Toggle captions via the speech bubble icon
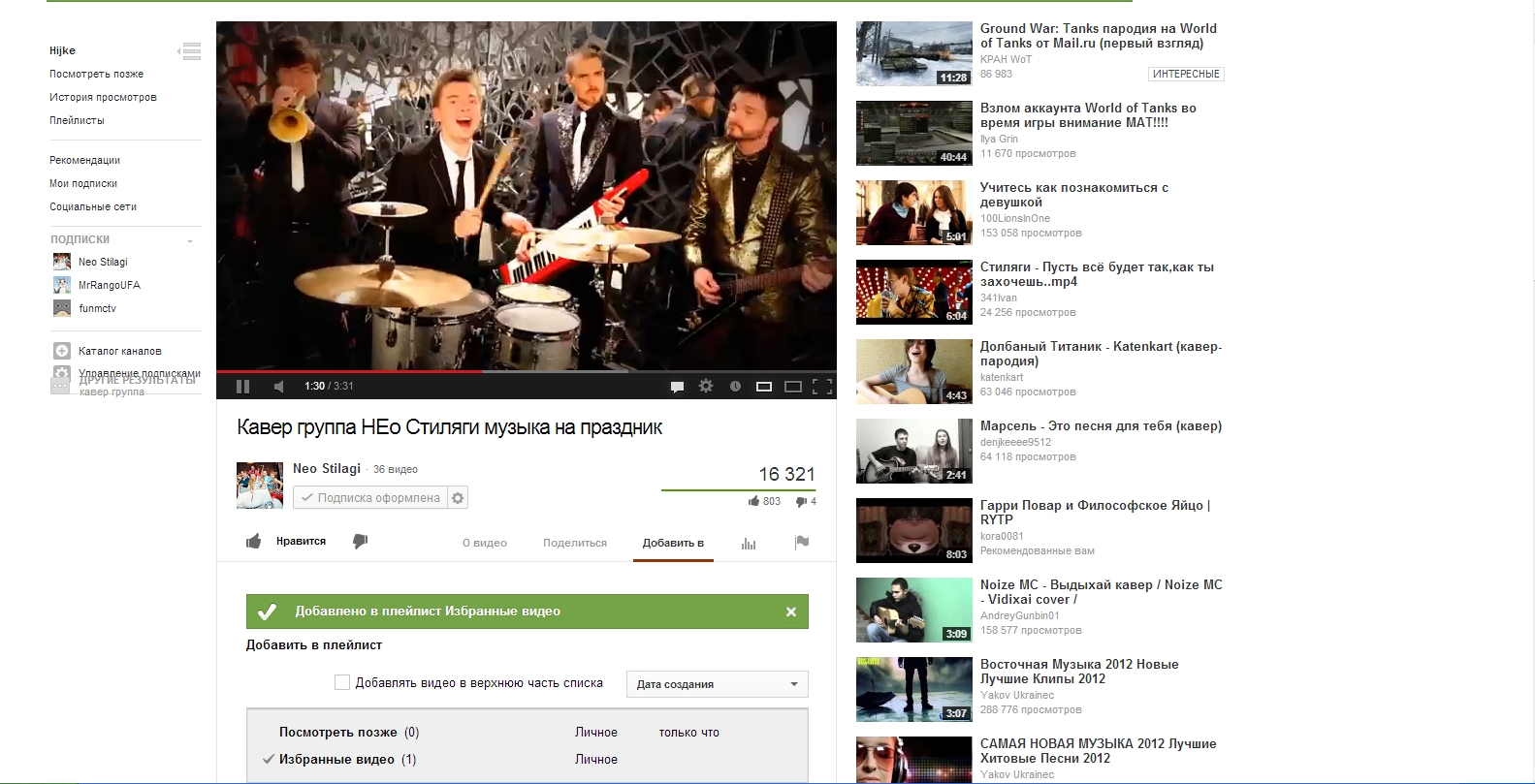1535x784 pixels. [677, 386]
